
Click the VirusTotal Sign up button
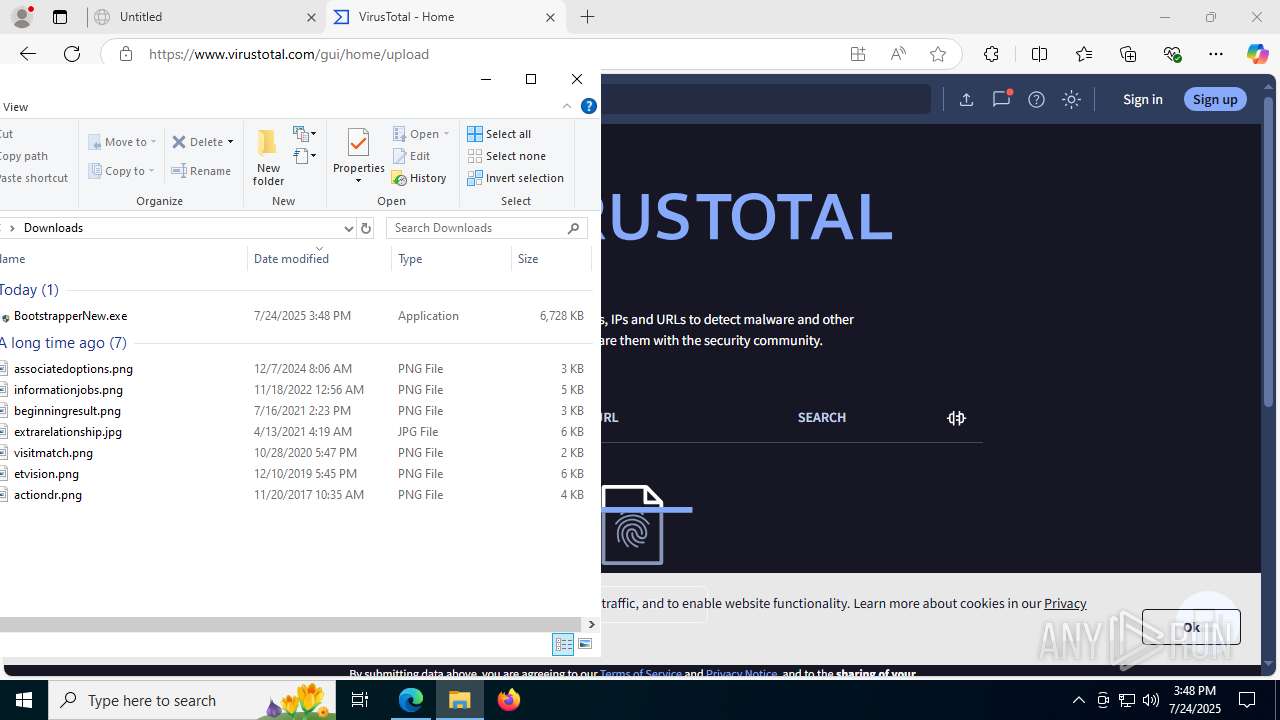(x=1215, y=99)
